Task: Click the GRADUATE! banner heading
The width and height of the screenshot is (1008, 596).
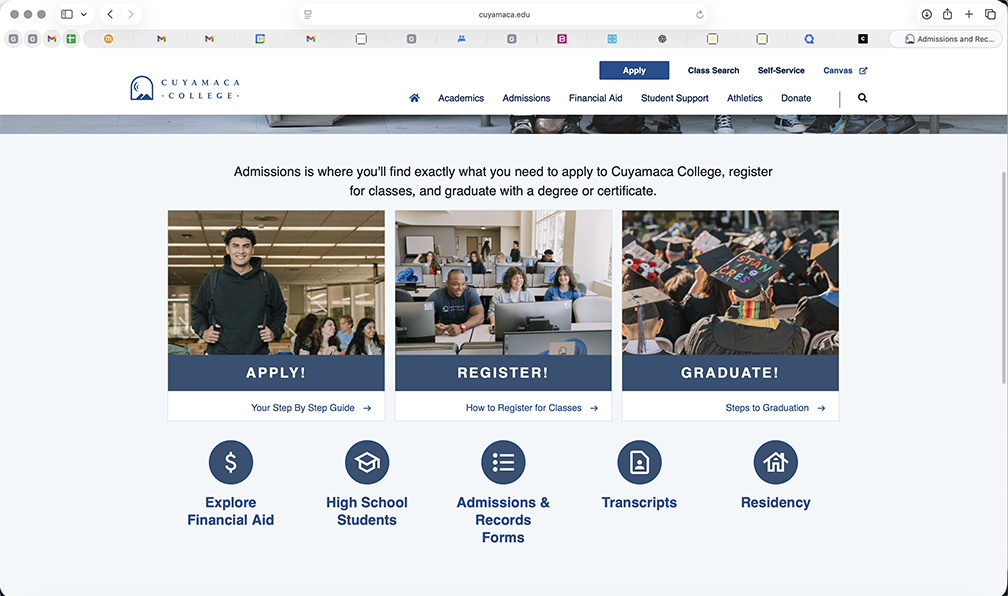Action: 730,373
